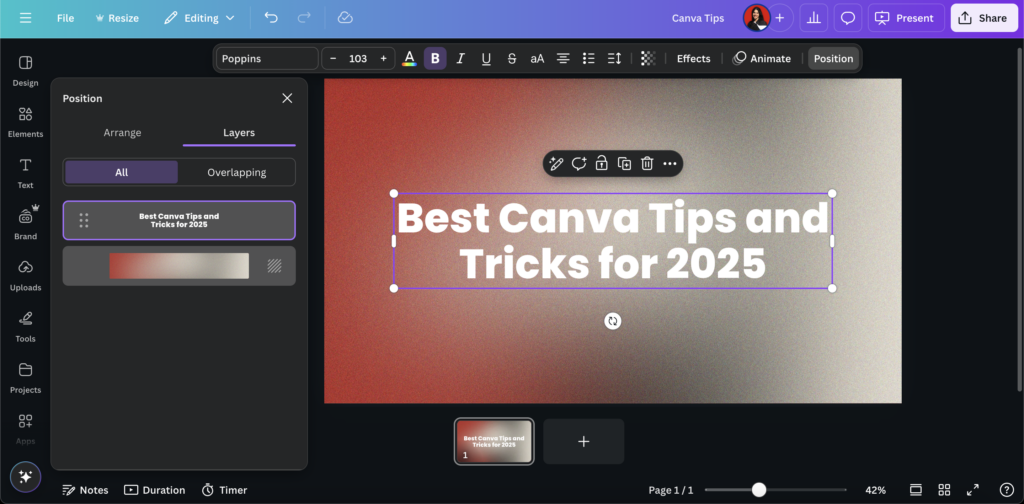Viewport: 1024px width, 504px height.
Task: Open more options on the floating toolbar
Action: [669, 164]
